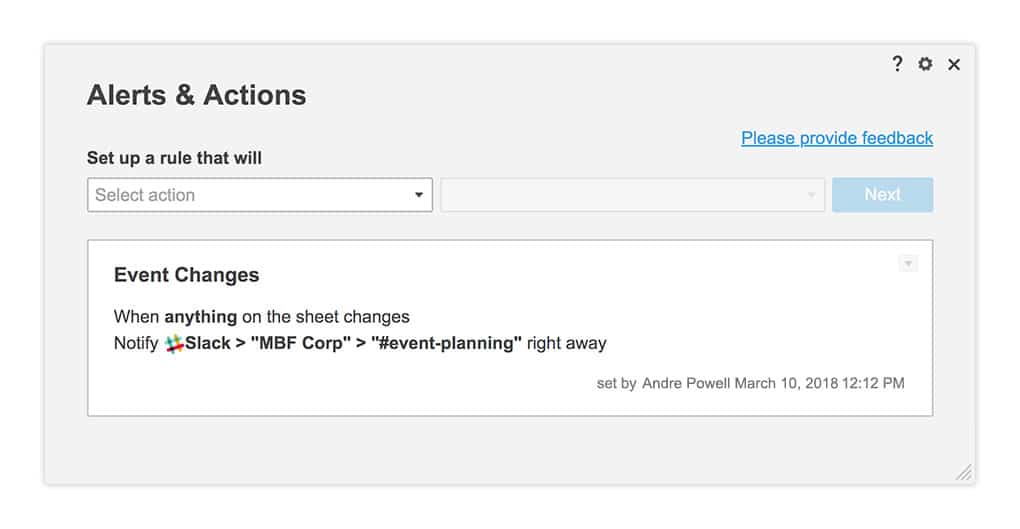The height and width of the screenshot is (529, 1020).
Task: Open the help question mark icon
Action: coord(897,64)
